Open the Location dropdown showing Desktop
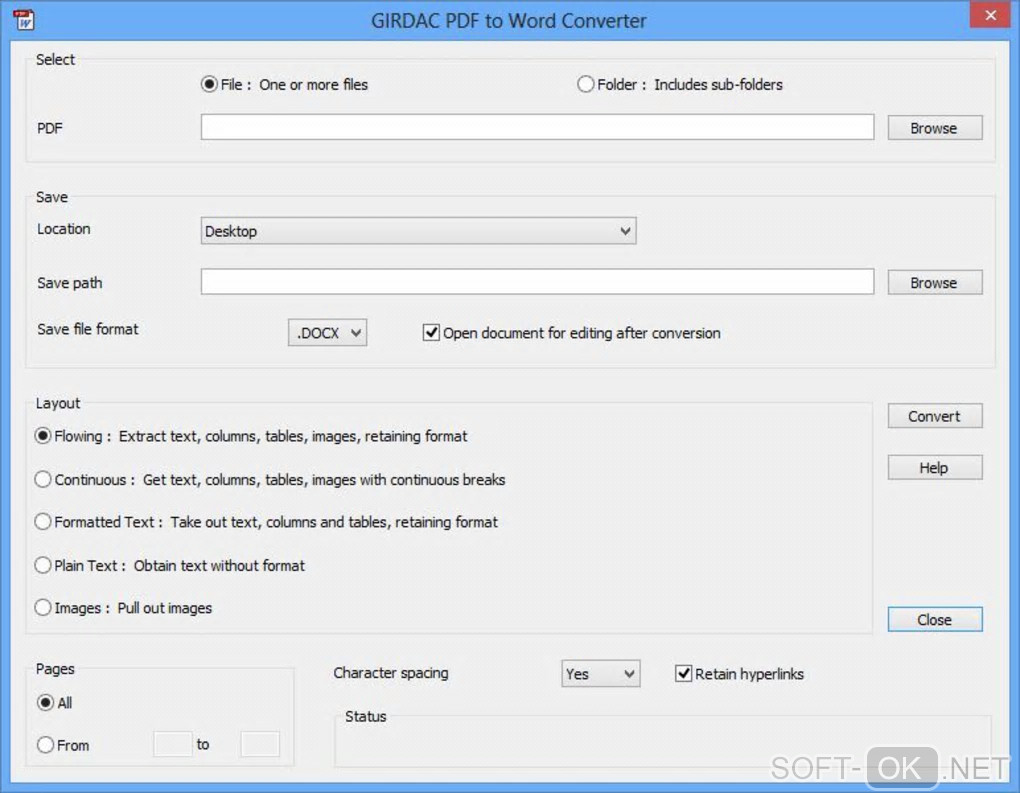The width and height of the screenshot is (1020, 793). (418, 231)
